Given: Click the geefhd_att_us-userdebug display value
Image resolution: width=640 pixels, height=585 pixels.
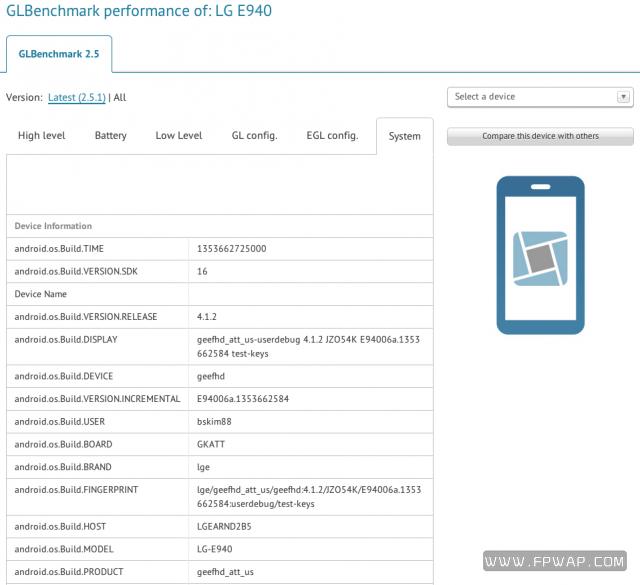Looking at the screenshot, I should click(x=308, y=347).
